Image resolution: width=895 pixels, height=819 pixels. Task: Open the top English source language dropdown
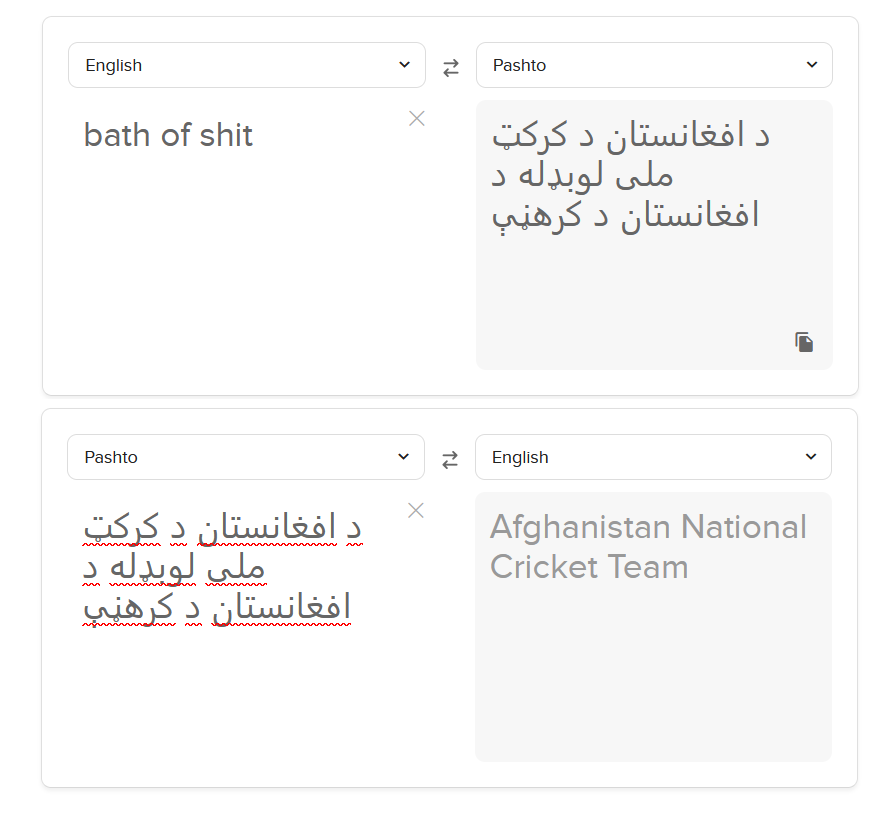pyautogui.click(x=247, y=65)
